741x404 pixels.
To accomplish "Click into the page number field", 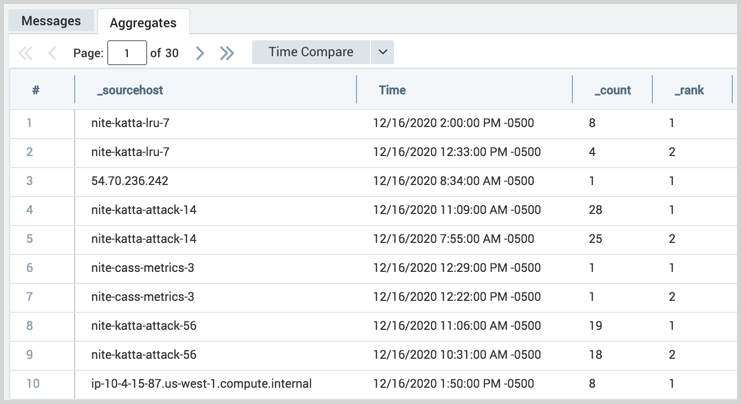I will point(126,53).
